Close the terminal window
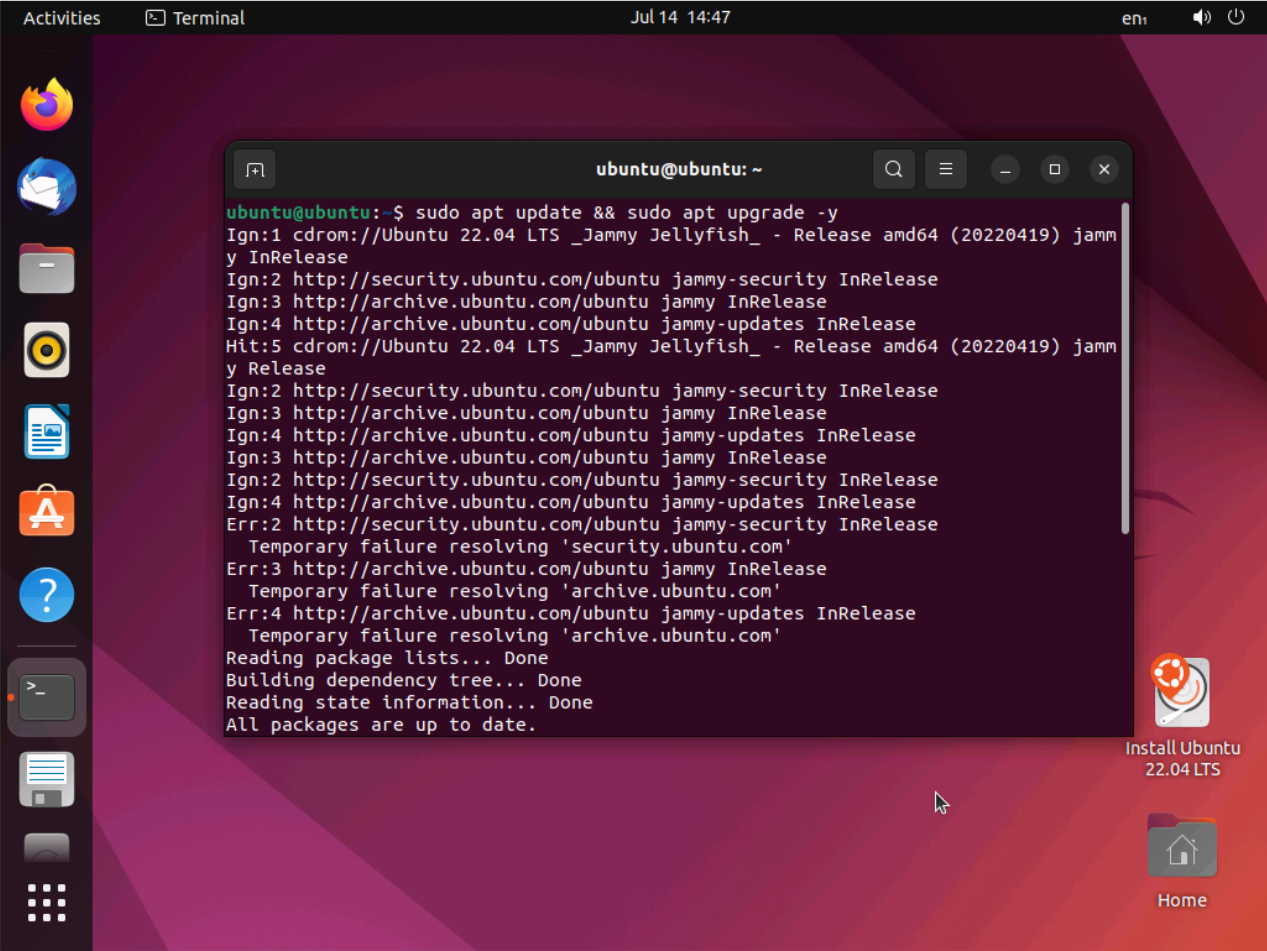The height and width of the screenshot is (951, 1267). (x=1104, y=169)
